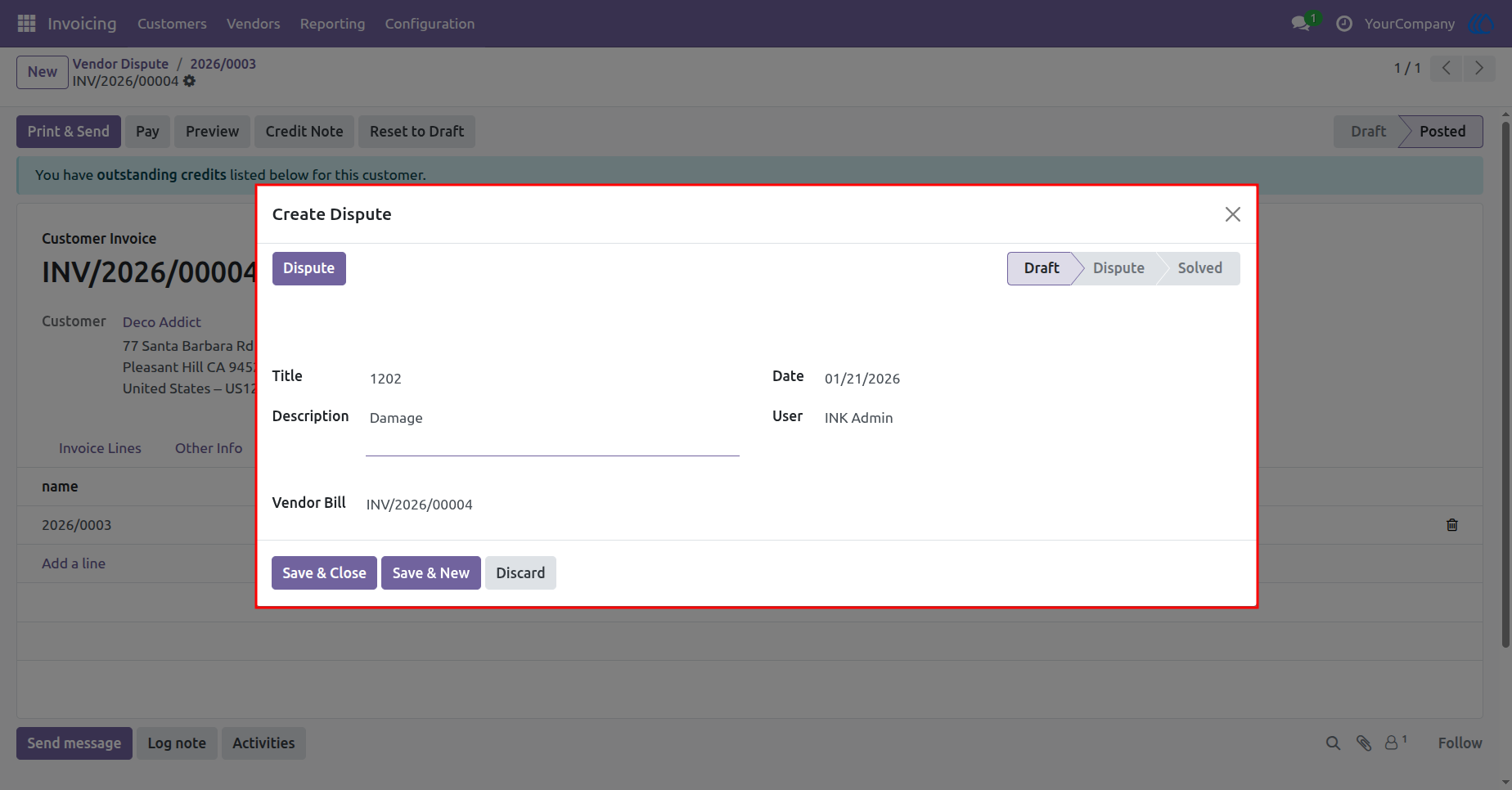Click the New record button
Screen dimensions: 1512x790
(x=43, y=72)
